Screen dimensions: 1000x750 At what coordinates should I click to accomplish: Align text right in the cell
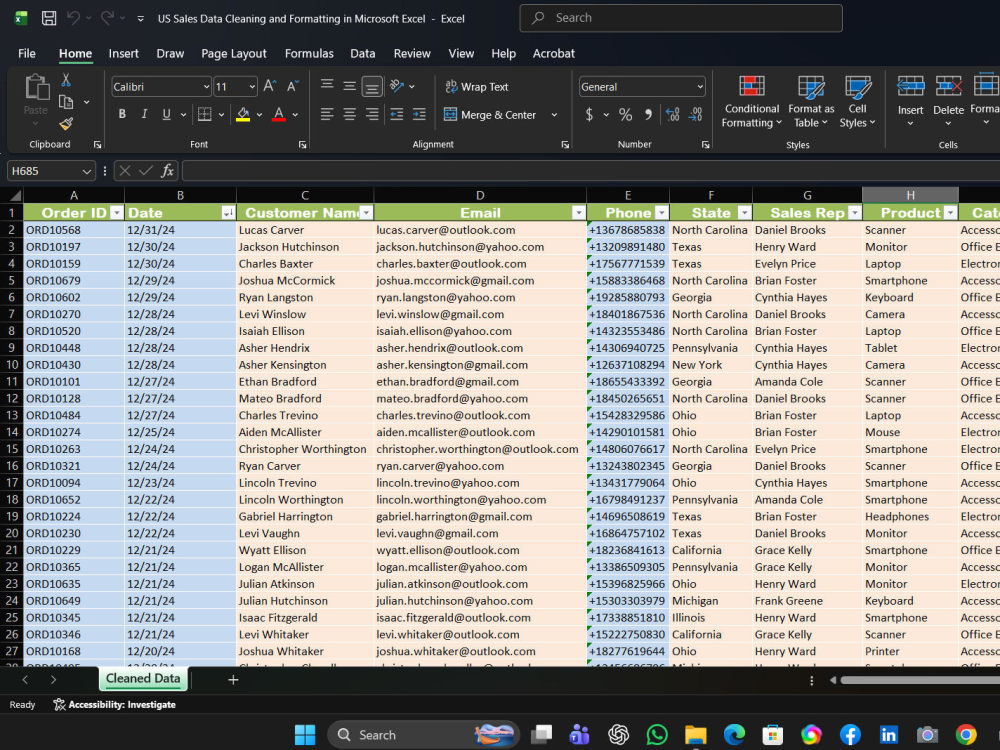[372, 114]
